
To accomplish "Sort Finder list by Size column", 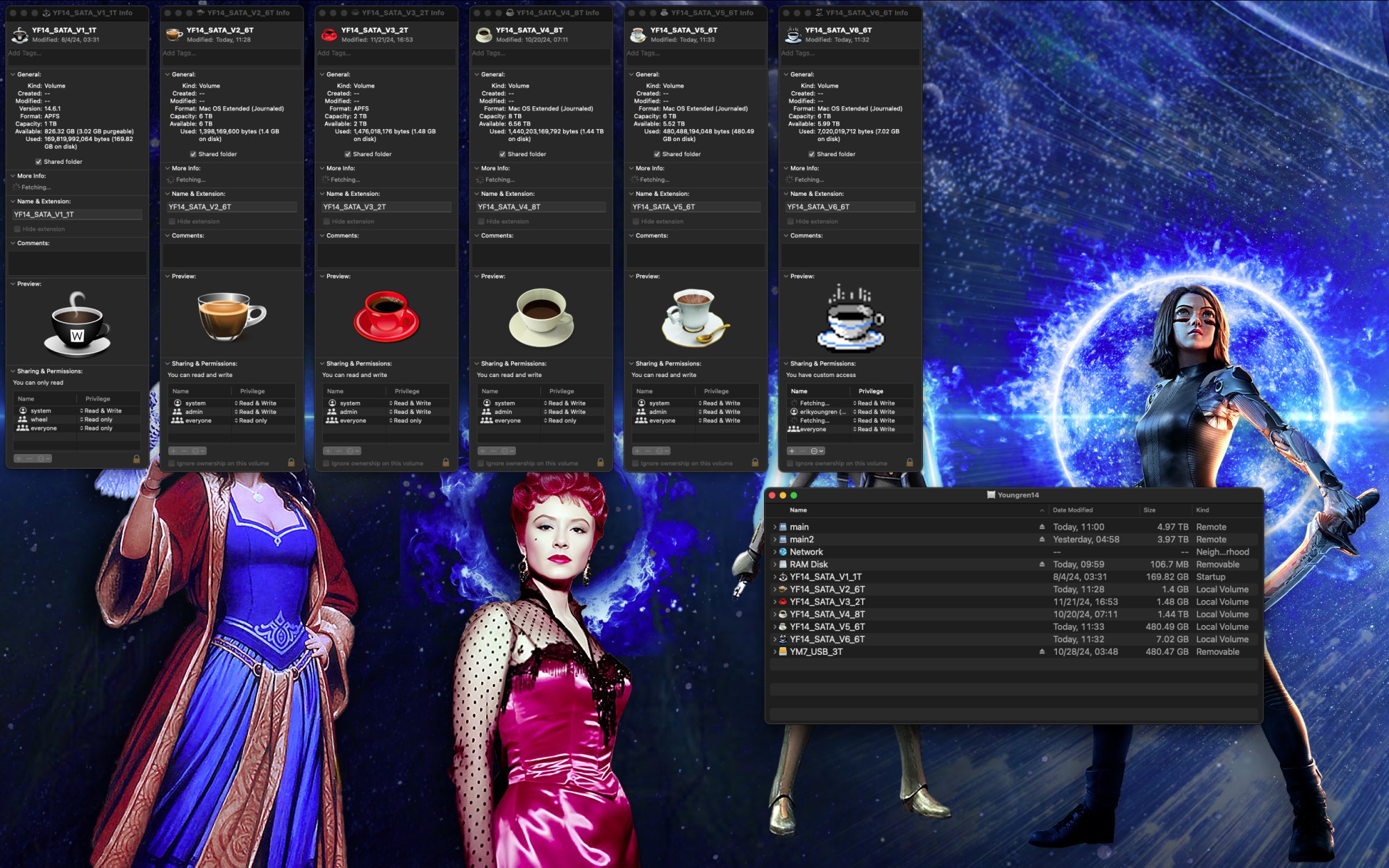I will point(1149,510).
